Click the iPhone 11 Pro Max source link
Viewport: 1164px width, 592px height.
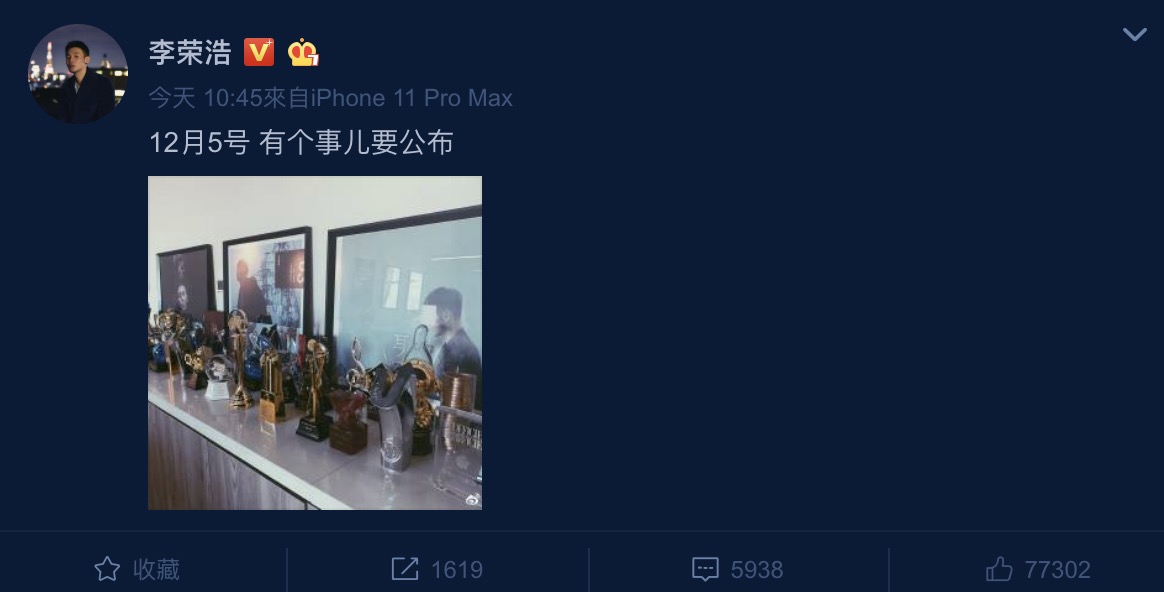411,98
